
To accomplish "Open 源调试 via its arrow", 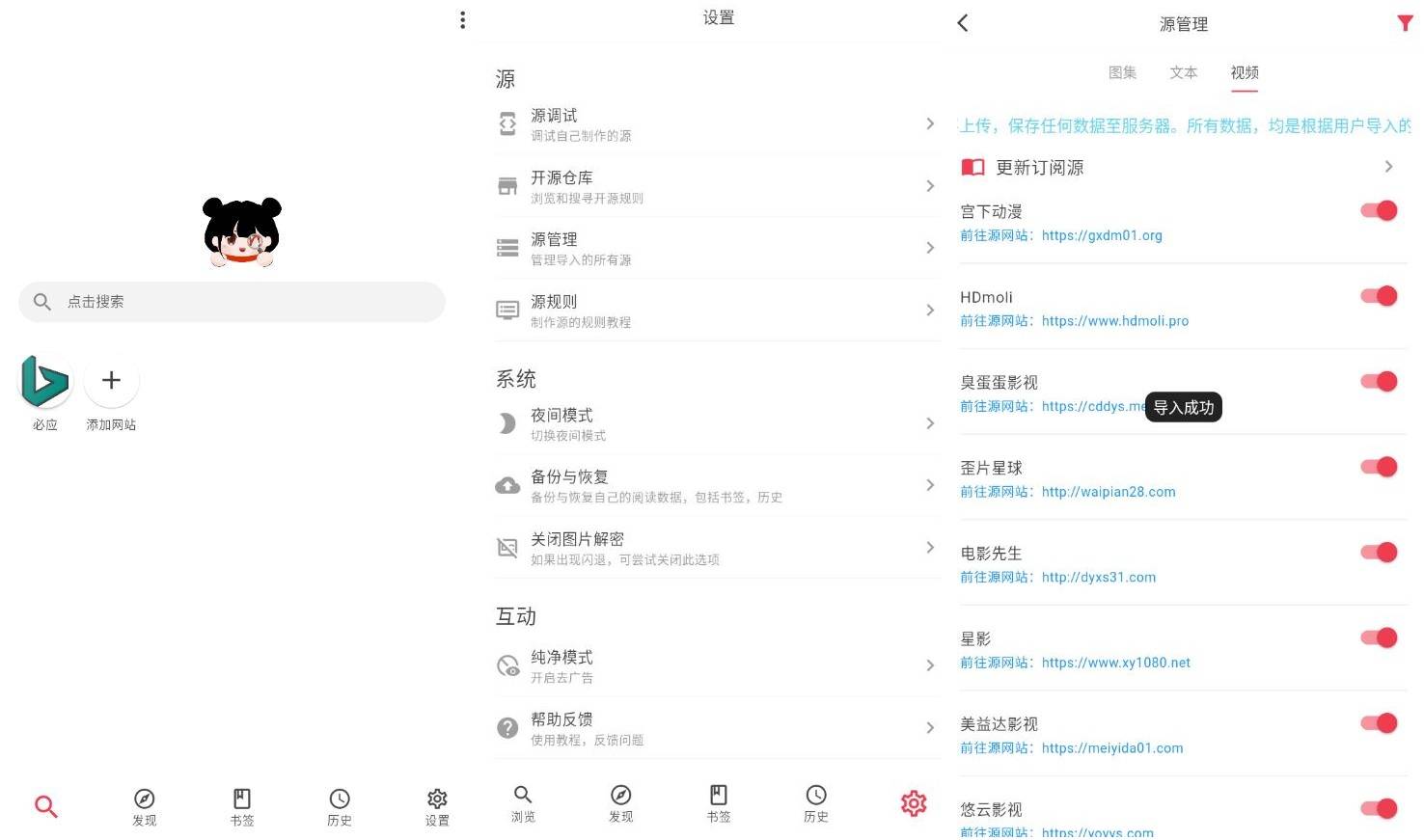I will 929,123.
